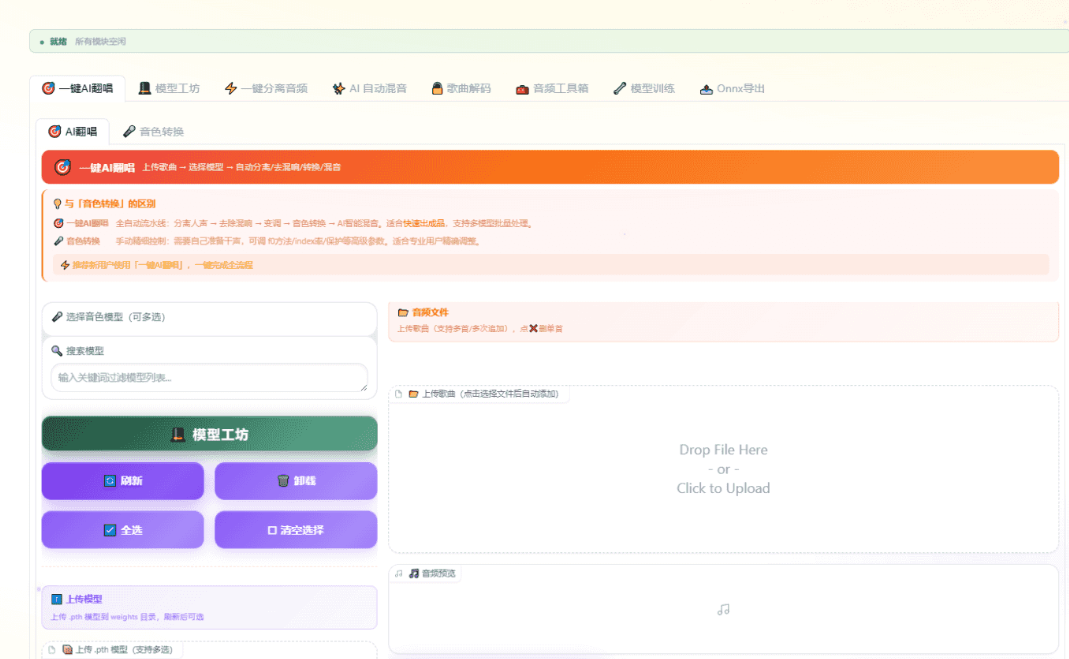Screen dimensions: 1069x659
Task: Click the green status dot before 就绪
Action: click(42, 42)
